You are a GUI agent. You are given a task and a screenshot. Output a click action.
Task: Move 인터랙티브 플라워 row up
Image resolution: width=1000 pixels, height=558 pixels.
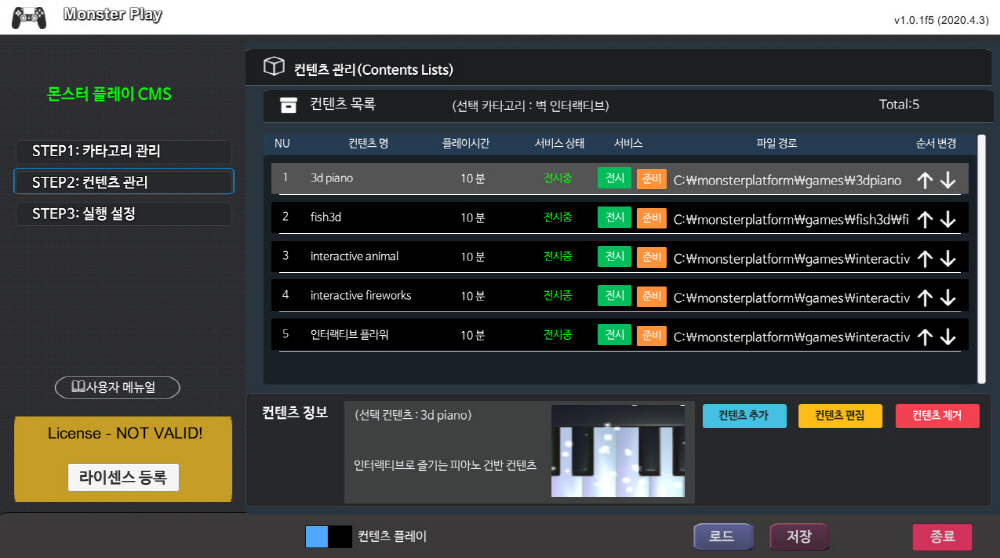click(925, 337)
